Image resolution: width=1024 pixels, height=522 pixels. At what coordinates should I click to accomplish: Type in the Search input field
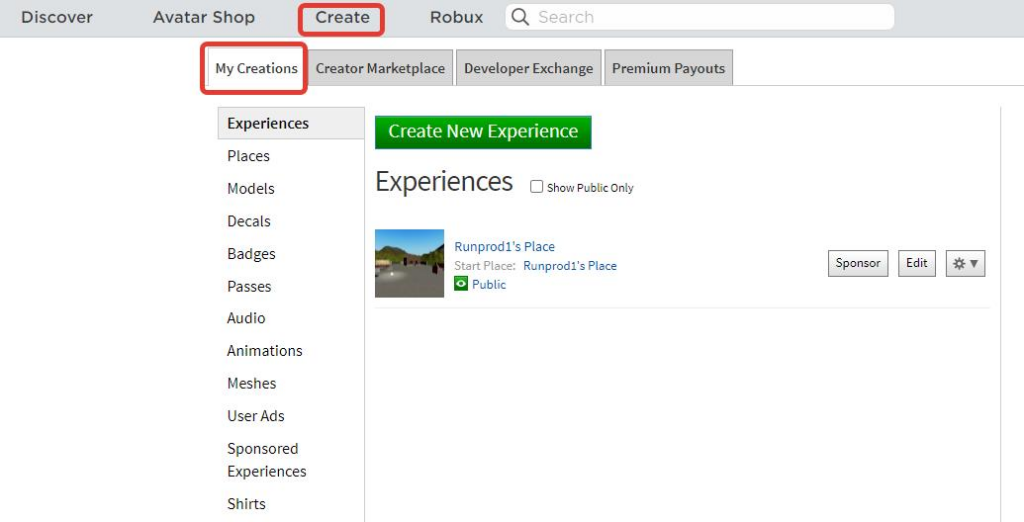point(710,17)
